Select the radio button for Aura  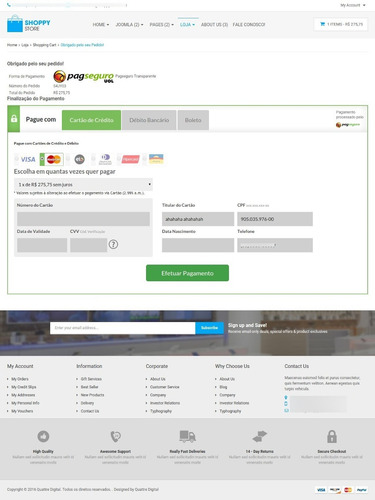(x=145, y=159)
